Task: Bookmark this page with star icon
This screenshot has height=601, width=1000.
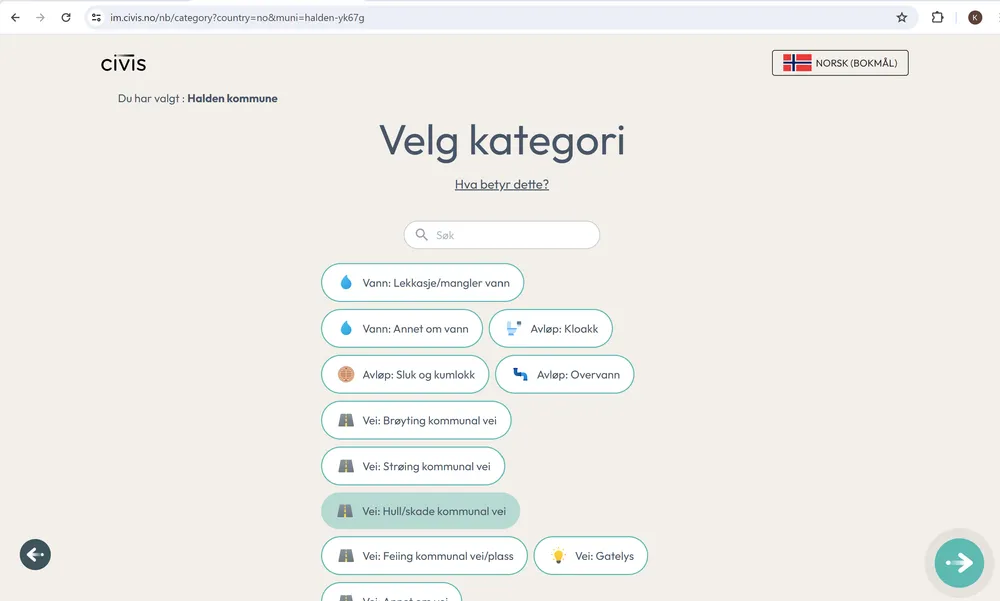Action: pyautogui.click(x=901, y=17)
